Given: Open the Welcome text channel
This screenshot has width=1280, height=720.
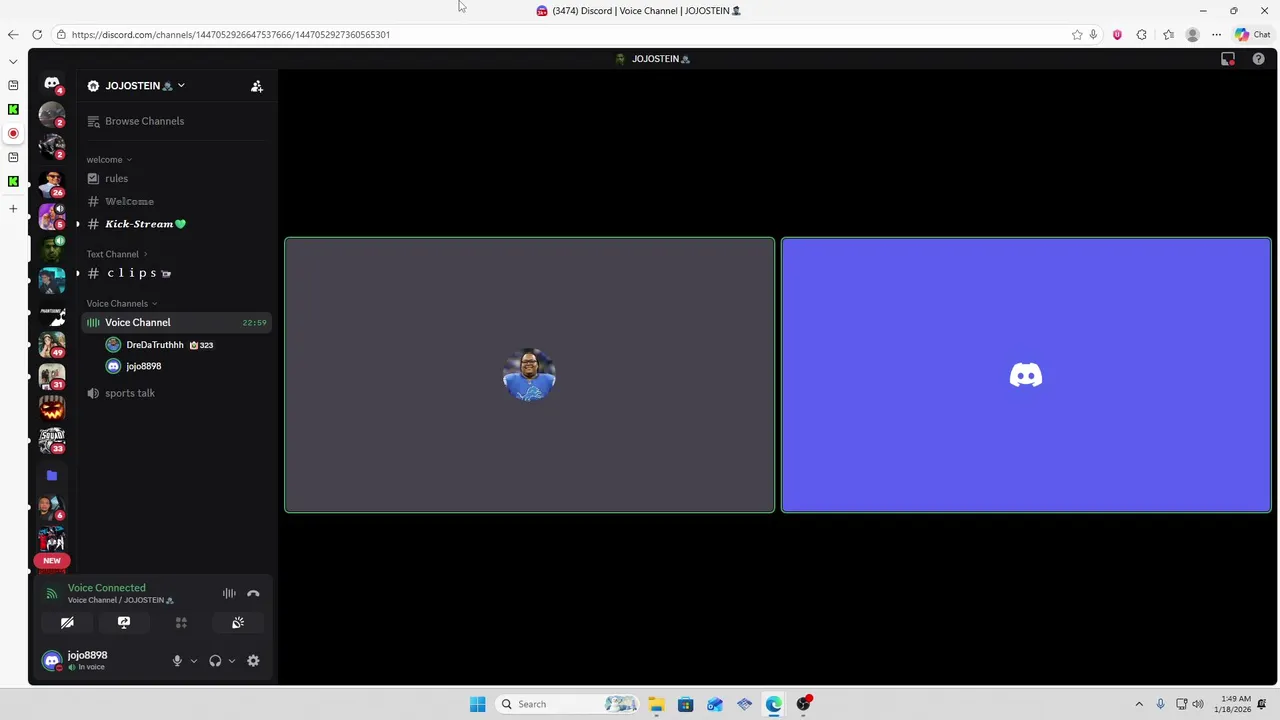Looking at the screenshot, I should point(129,202).
